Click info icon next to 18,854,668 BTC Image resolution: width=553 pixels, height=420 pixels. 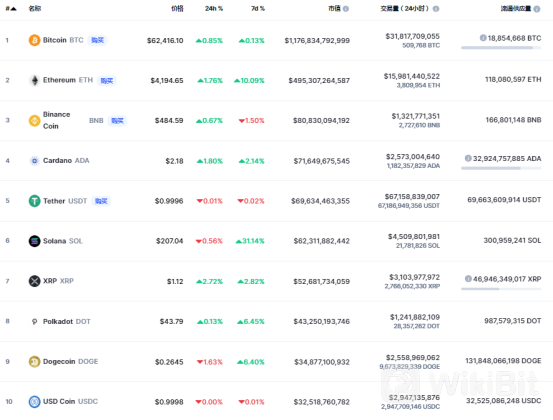point(483,38)
